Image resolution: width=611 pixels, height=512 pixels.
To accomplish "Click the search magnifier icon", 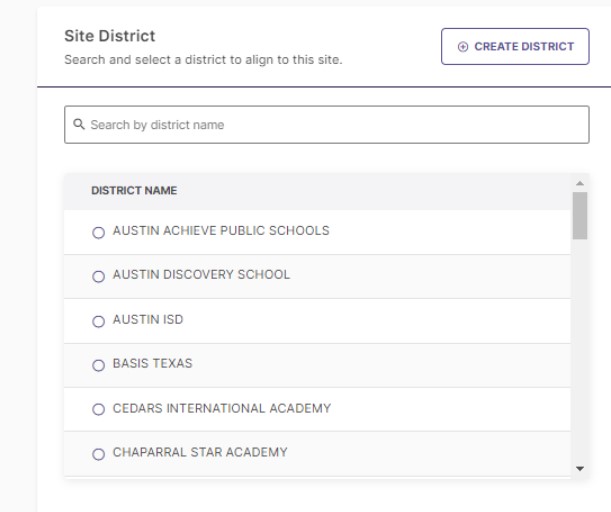I will point(79,124).
